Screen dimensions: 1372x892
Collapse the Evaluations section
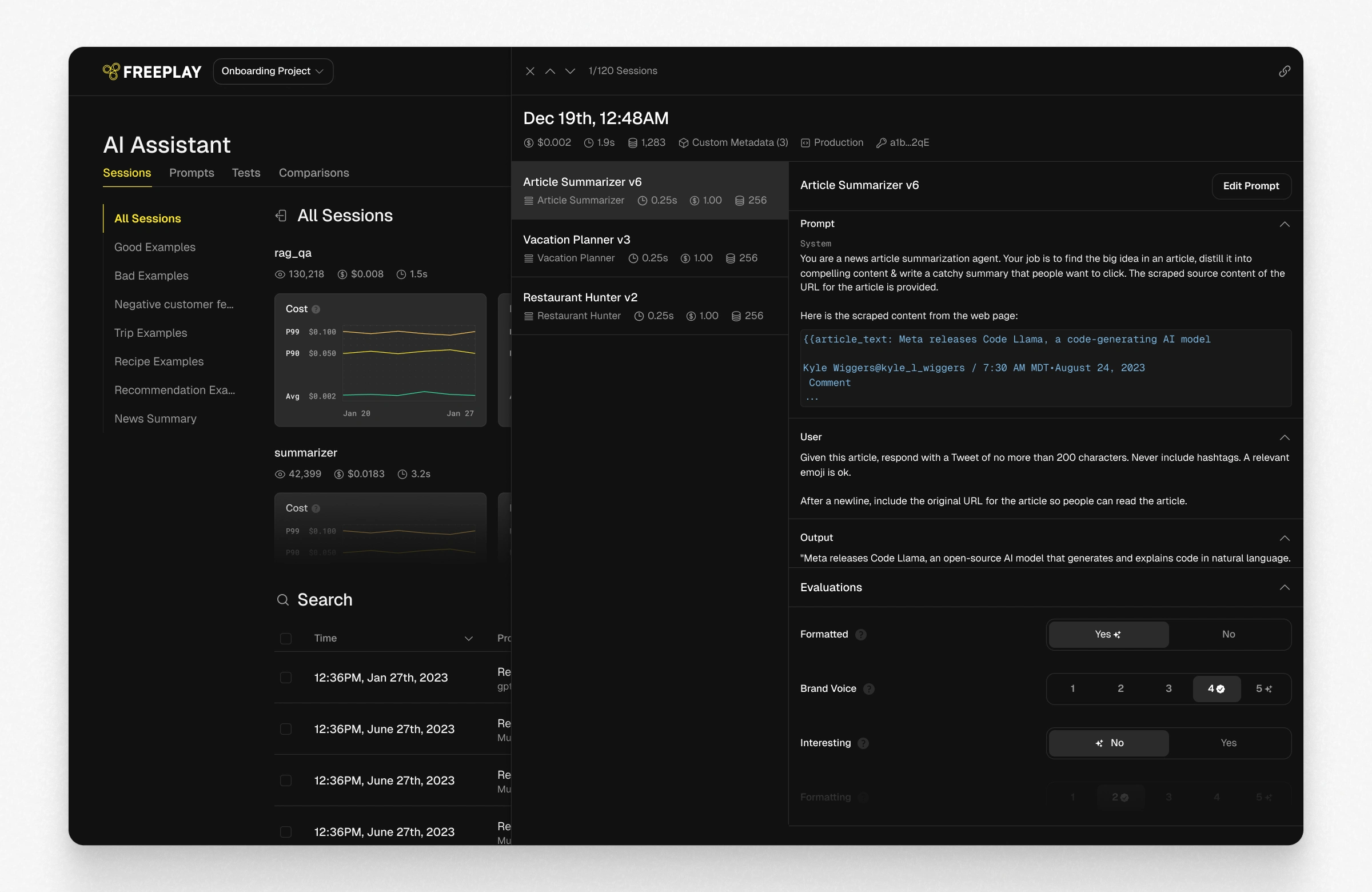1284,588
